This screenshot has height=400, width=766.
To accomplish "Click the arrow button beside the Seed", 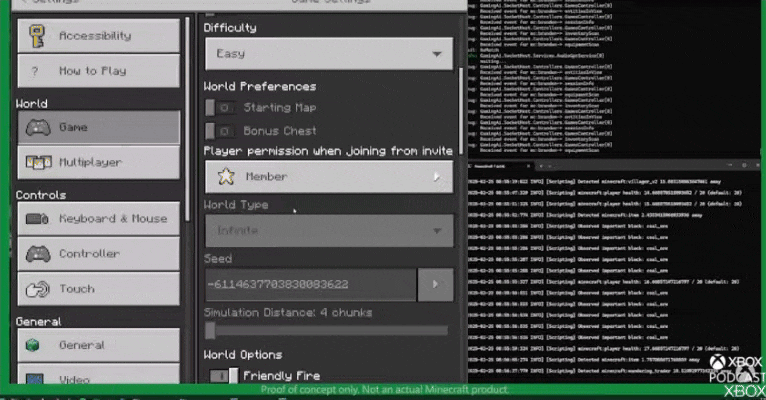I will (x=435, y=284).
